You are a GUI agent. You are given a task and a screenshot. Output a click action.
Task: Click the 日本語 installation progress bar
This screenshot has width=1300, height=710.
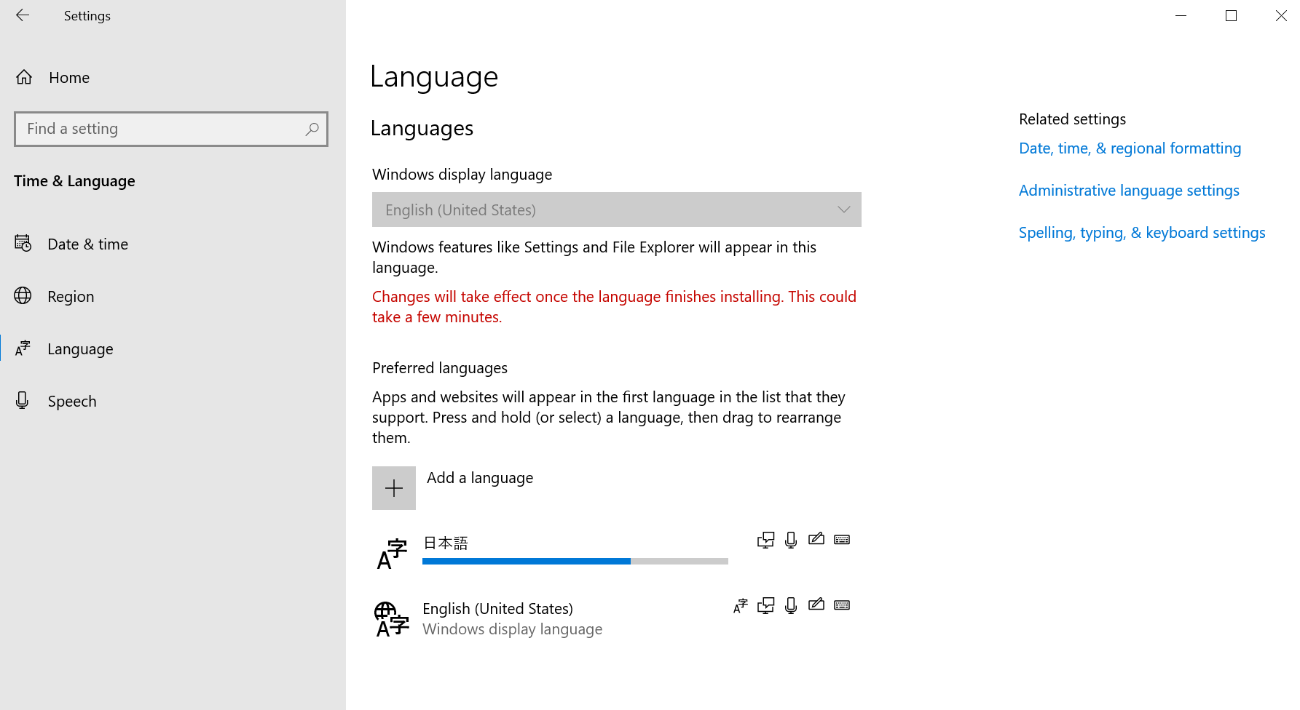(575, 561)
